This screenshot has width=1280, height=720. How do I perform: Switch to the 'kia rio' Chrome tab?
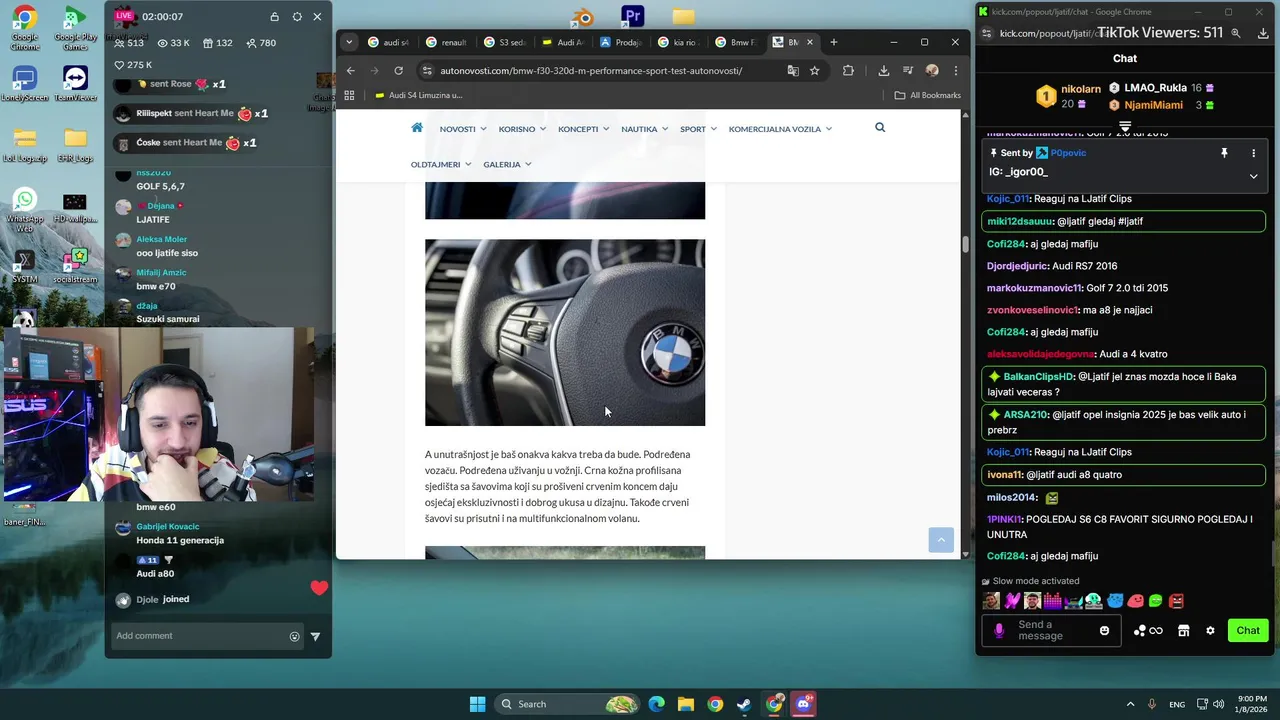tap(679, 42)
